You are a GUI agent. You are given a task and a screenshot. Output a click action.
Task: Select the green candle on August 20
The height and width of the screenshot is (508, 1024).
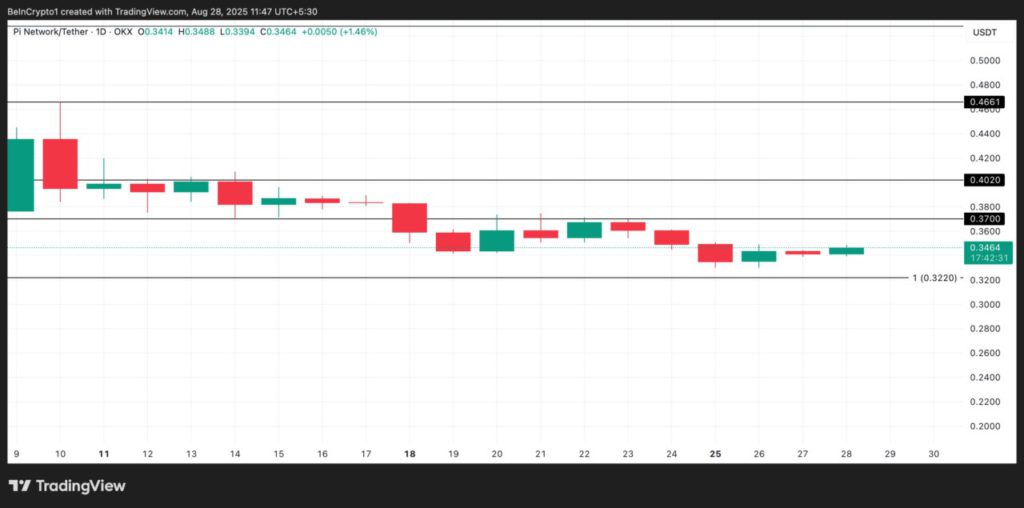pos(497,241)
